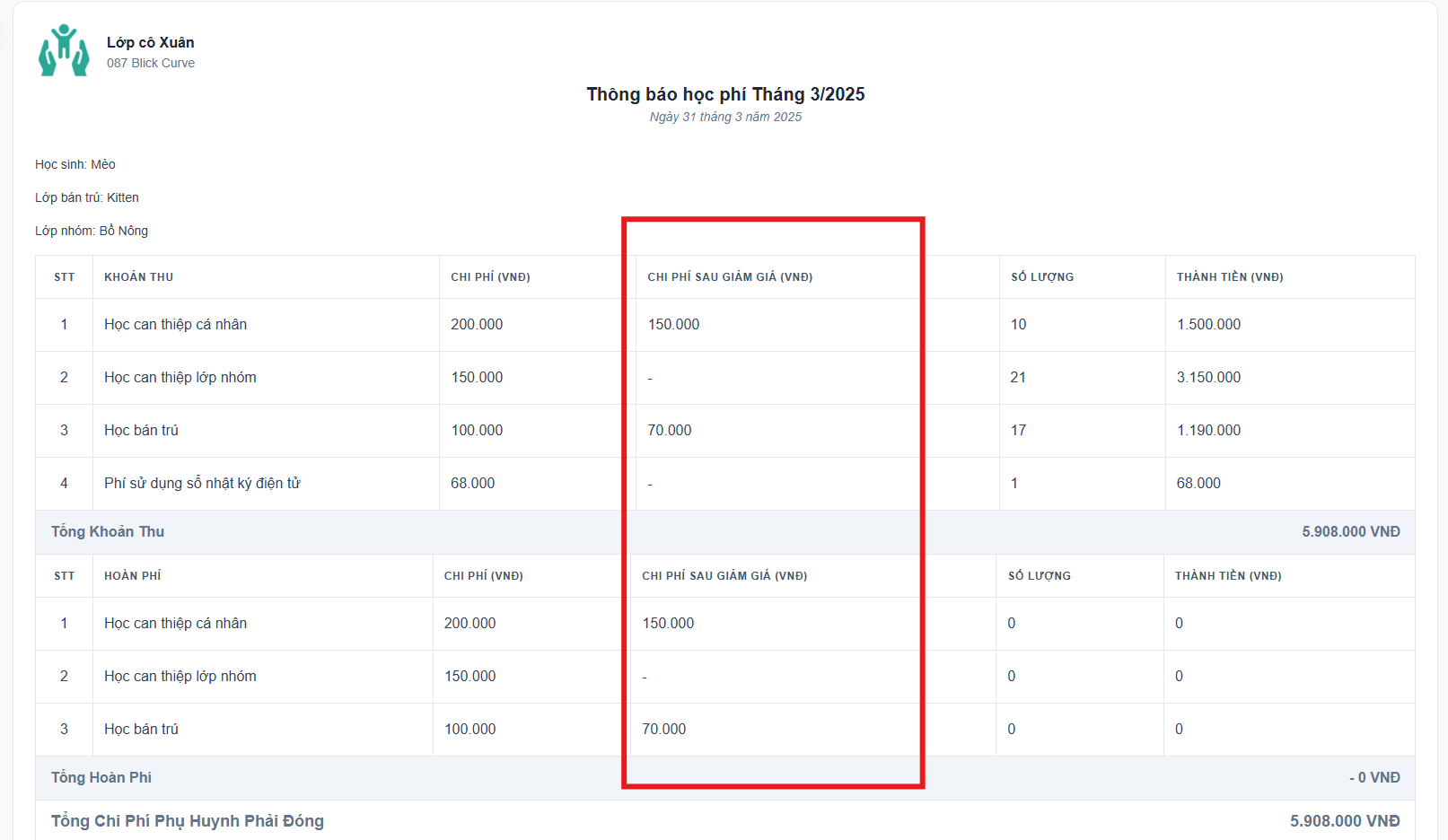This screenshot has height=840, width=1448.
Task: Click the Tổng Hoàn Phí summary label
Action: click(101, 778)
